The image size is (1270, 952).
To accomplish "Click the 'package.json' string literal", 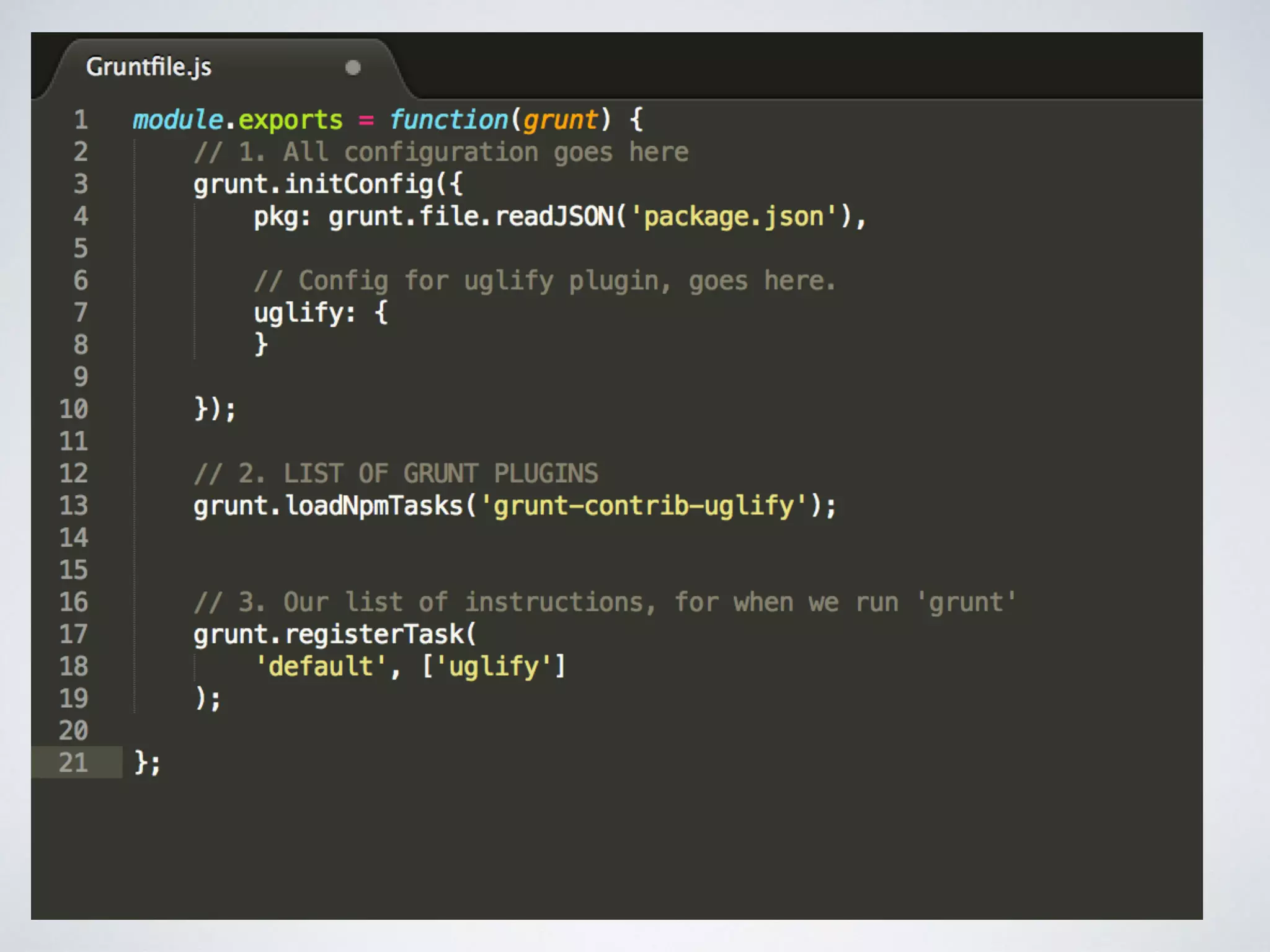I will coord(734,216).
